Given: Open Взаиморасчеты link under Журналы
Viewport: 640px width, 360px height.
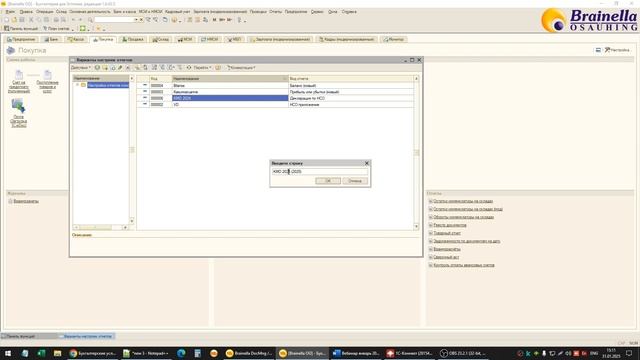Looking at the screenshot, I should 26,201.
